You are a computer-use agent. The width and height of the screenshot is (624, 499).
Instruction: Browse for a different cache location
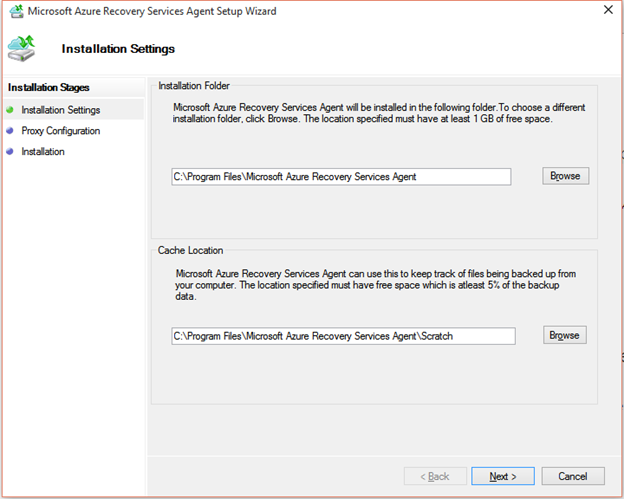point(565,335)
